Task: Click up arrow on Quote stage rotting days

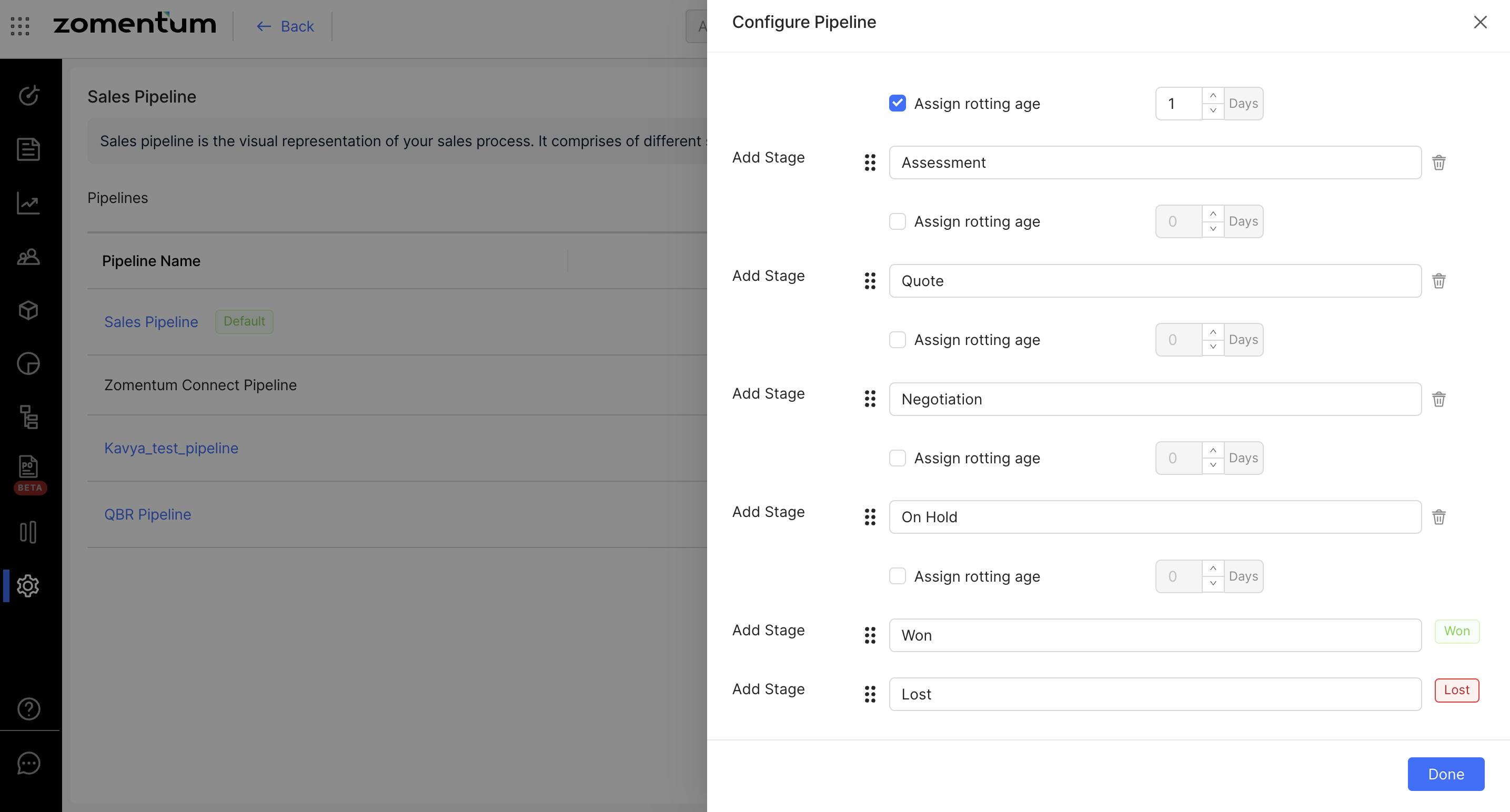Action: [x=1213, y=332]
